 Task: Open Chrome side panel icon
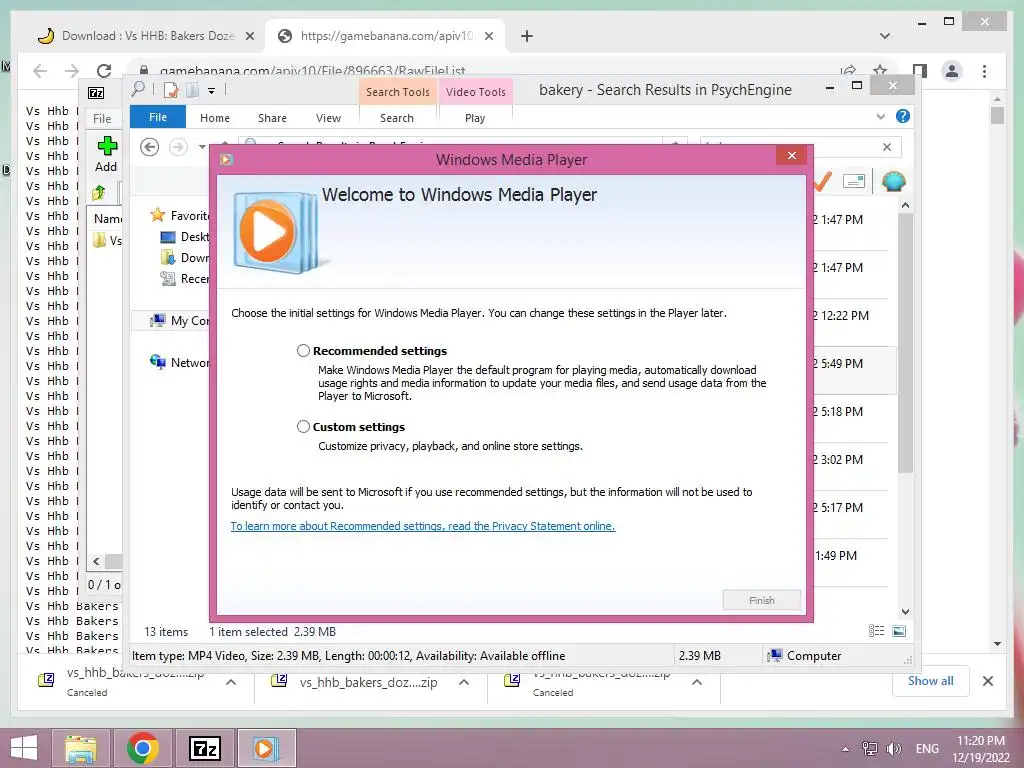920,71
